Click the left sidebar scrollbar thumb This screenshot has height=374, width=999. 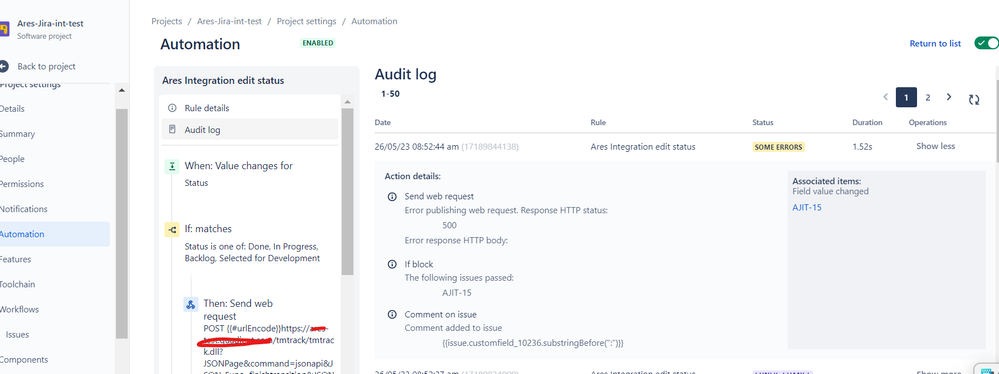[122, 223]
